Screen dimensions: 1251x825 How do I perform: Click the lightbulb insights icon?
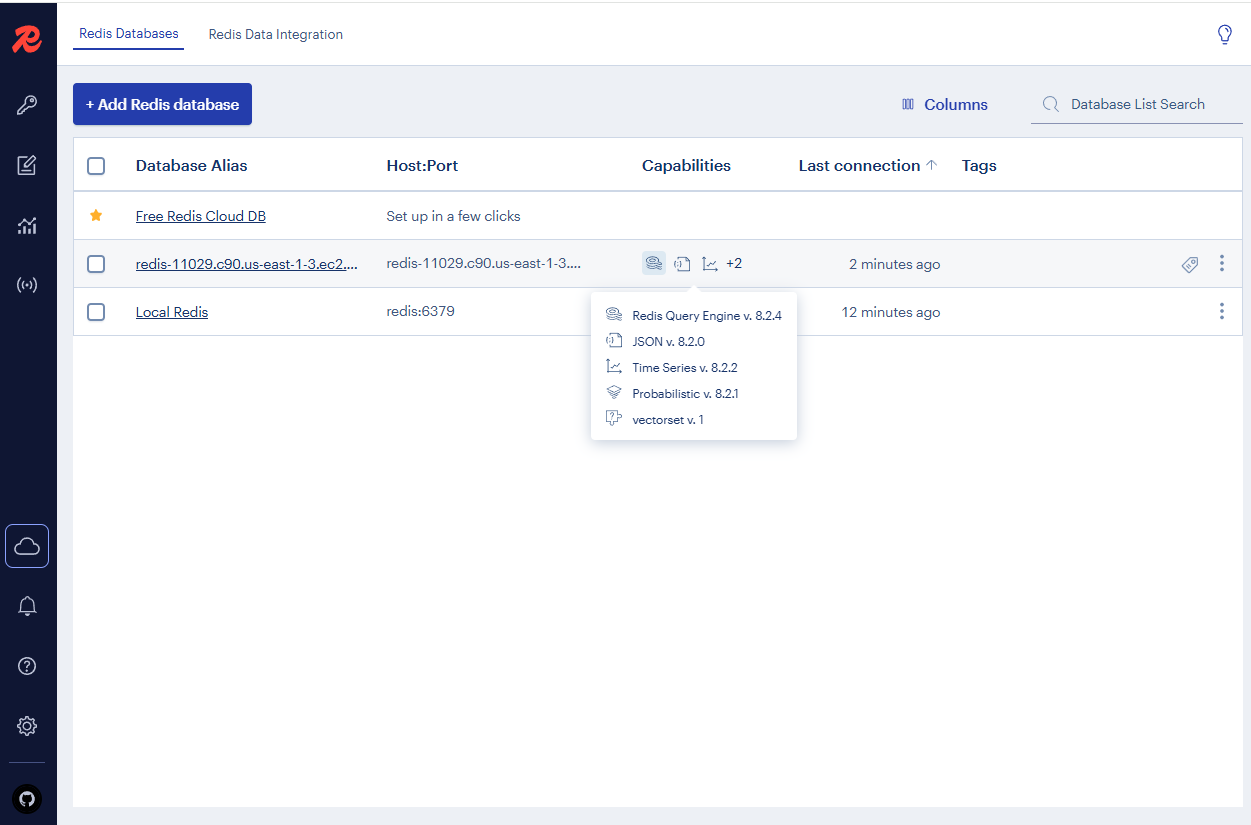pyautogui.click(x=1224, y=35)
